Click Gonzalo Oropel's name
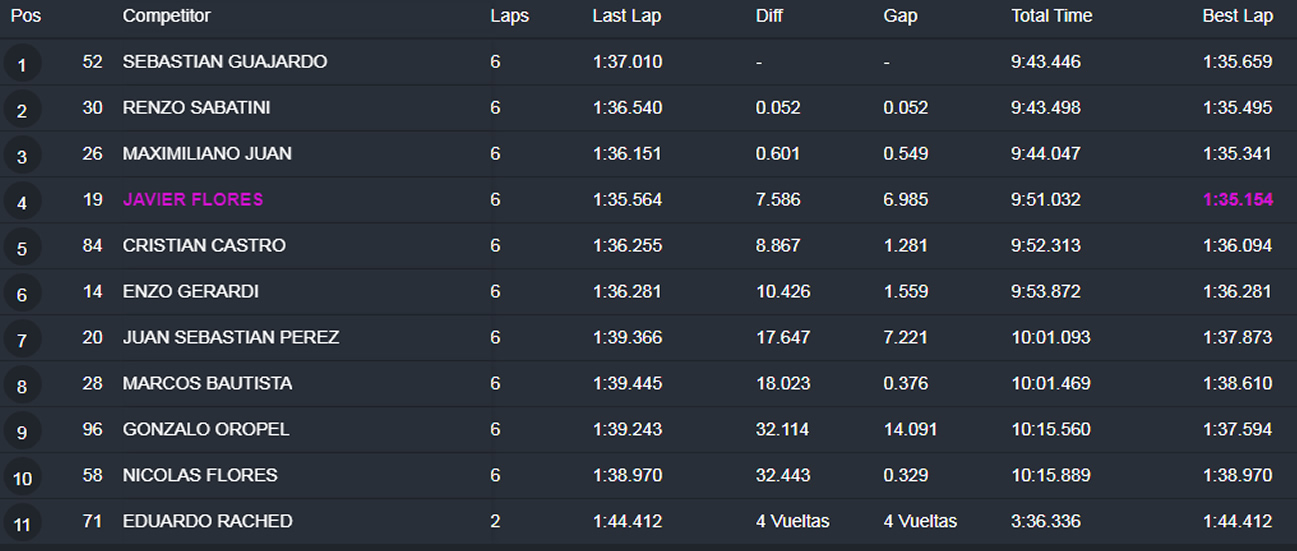 [x=206, y=430]
